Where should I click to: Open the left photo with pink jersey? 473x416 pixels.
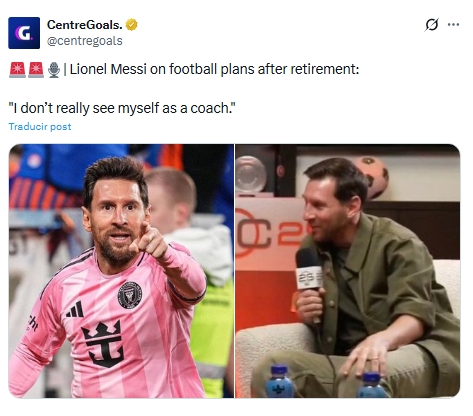tap(121, 271)
